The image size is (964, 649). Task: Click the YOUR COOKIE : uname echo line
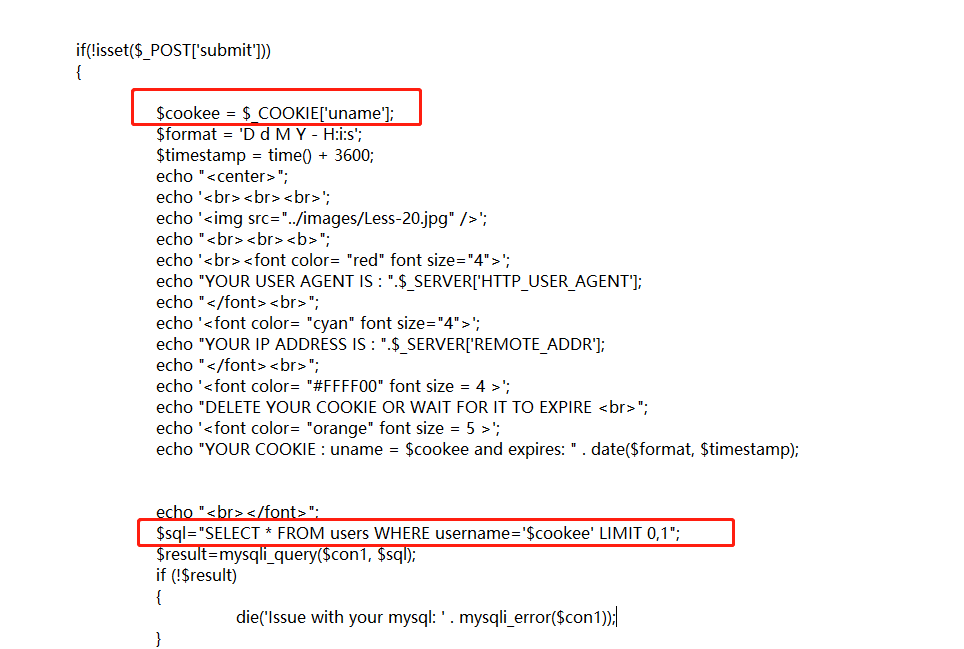[x=478, y=449]
